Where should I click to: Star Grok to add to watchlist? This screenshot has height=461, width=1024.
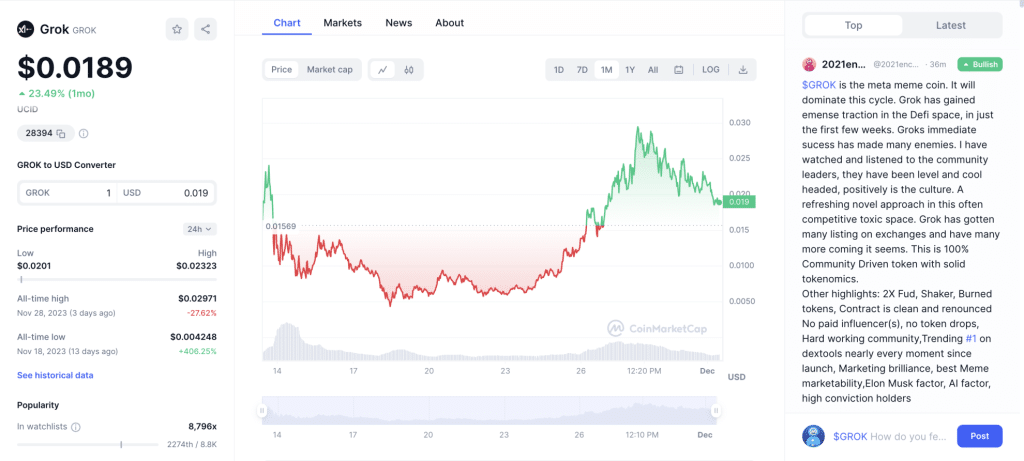click(x=177, y=29)
